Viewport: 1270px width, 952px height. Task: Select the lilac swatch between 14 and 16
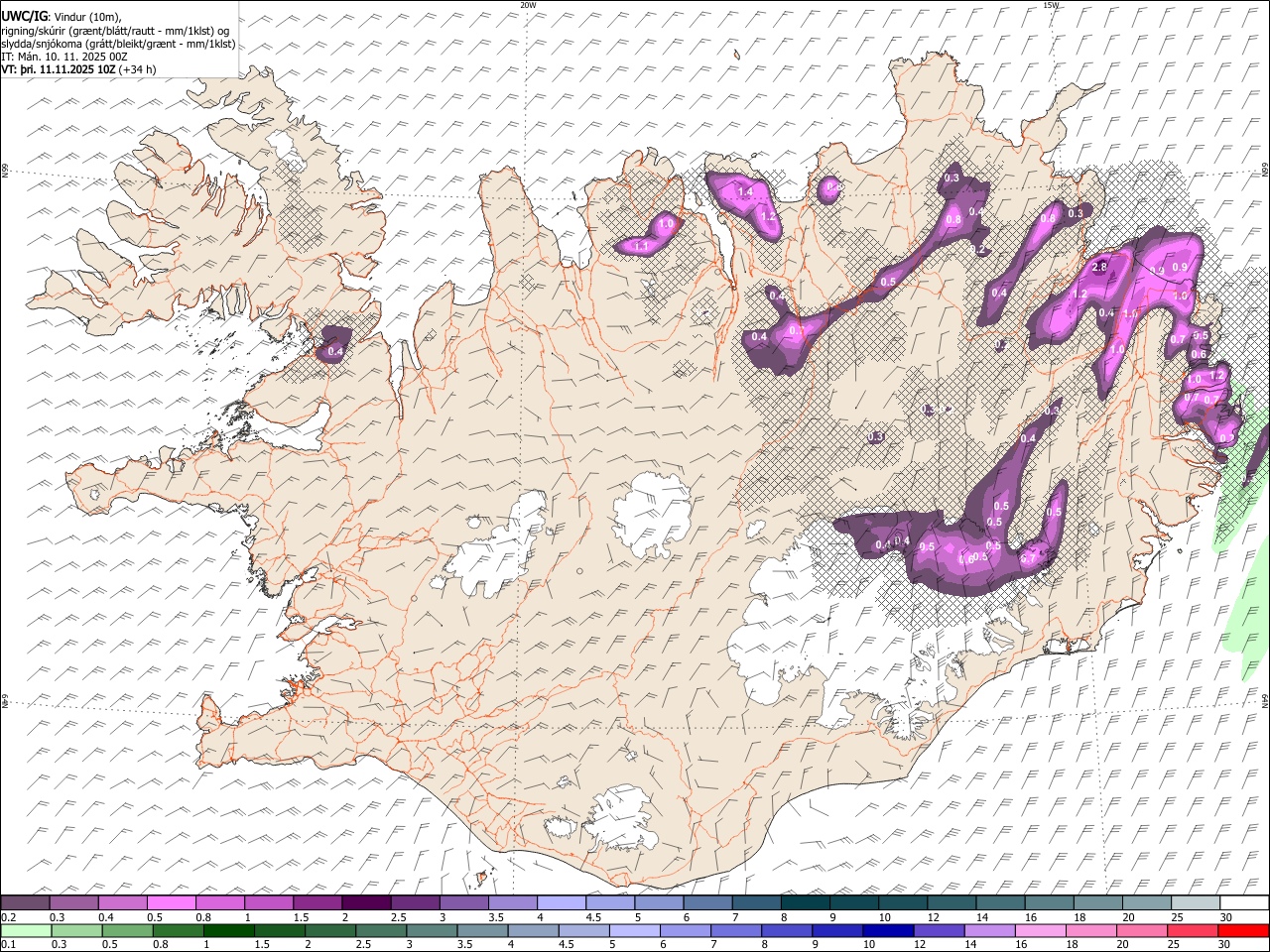pyautogui.click(x=989, y=930)
